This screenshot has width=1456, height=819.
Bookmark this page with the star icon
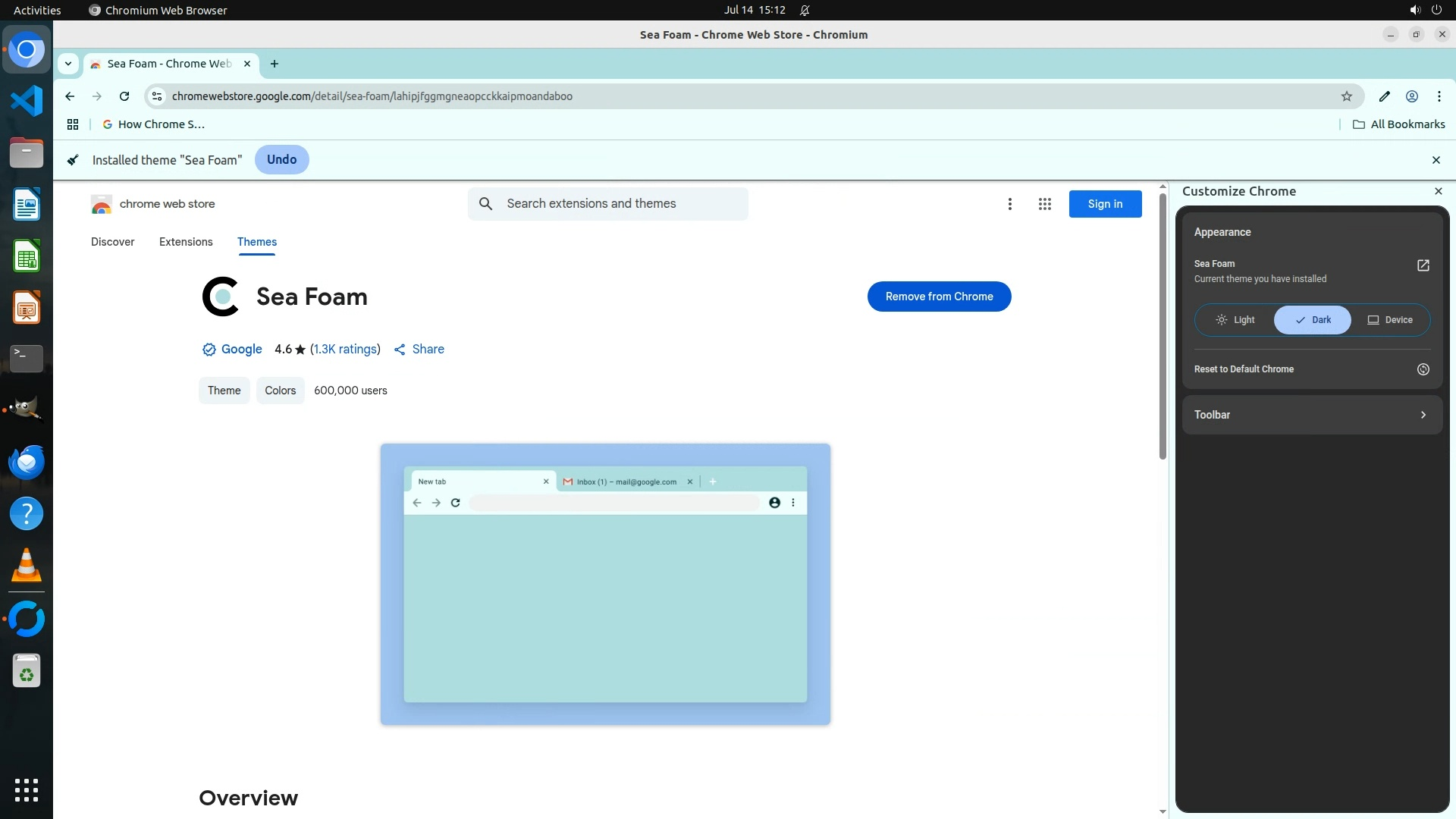click(x=1346, y=96)
